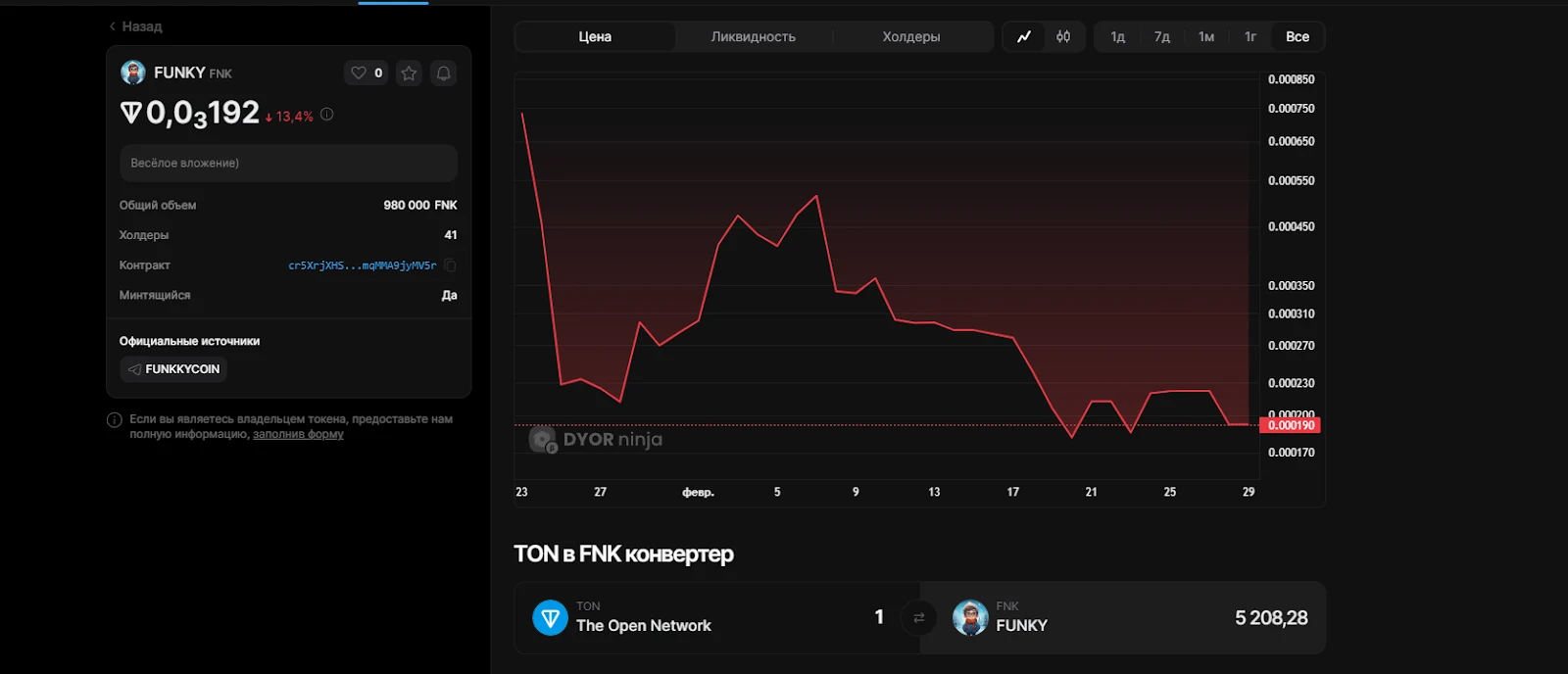1568x674 pixels.
Task: Select the 1м time range
Action: (1206, 37)
